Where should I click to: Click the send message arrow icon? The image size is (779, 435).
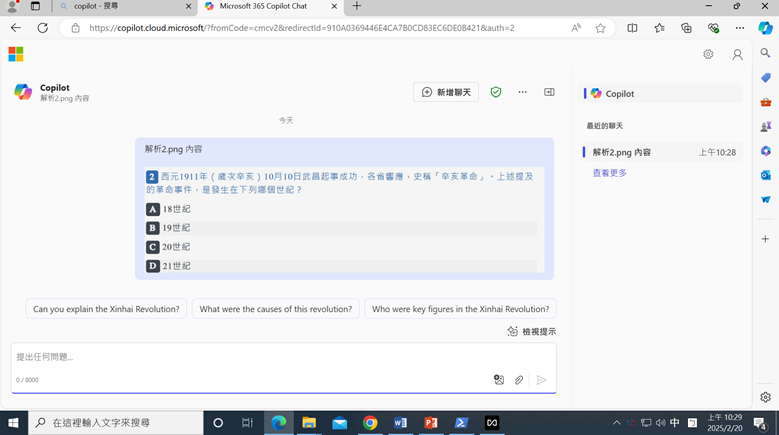(x=542, y=380)
